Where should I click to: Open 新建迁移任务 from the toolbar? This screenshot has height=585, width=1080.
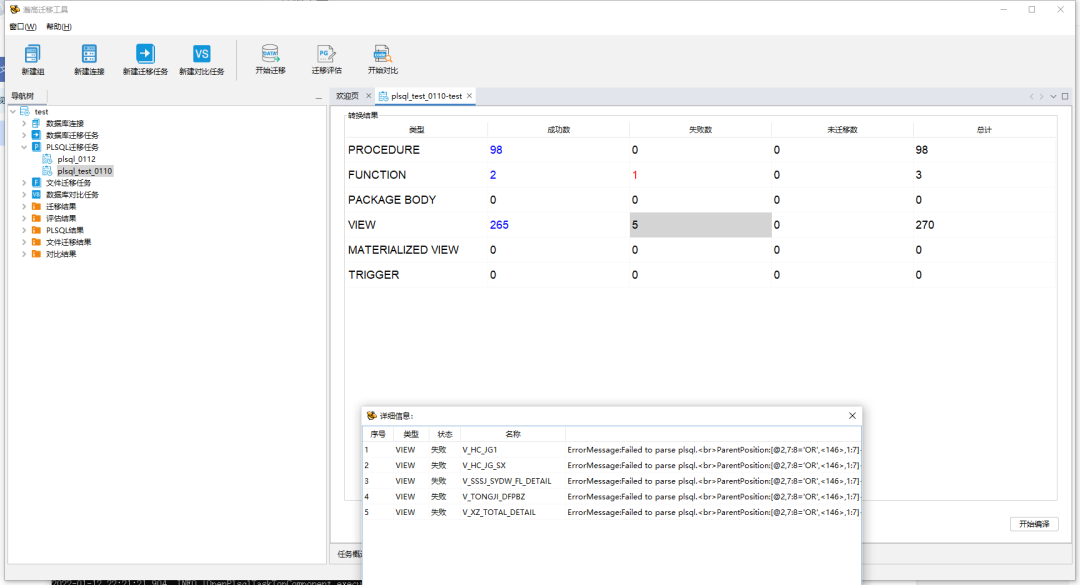click(x=145, y=55)
